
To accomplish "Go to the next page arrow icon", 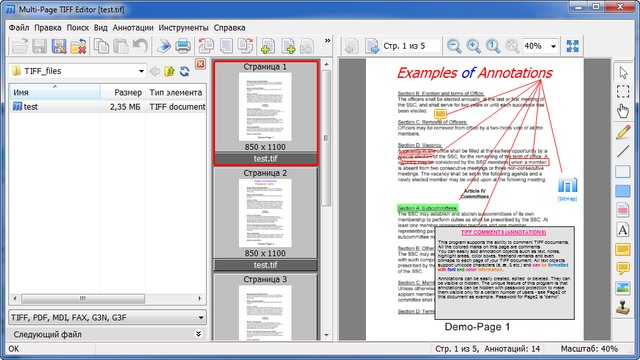I will (372, 46).
